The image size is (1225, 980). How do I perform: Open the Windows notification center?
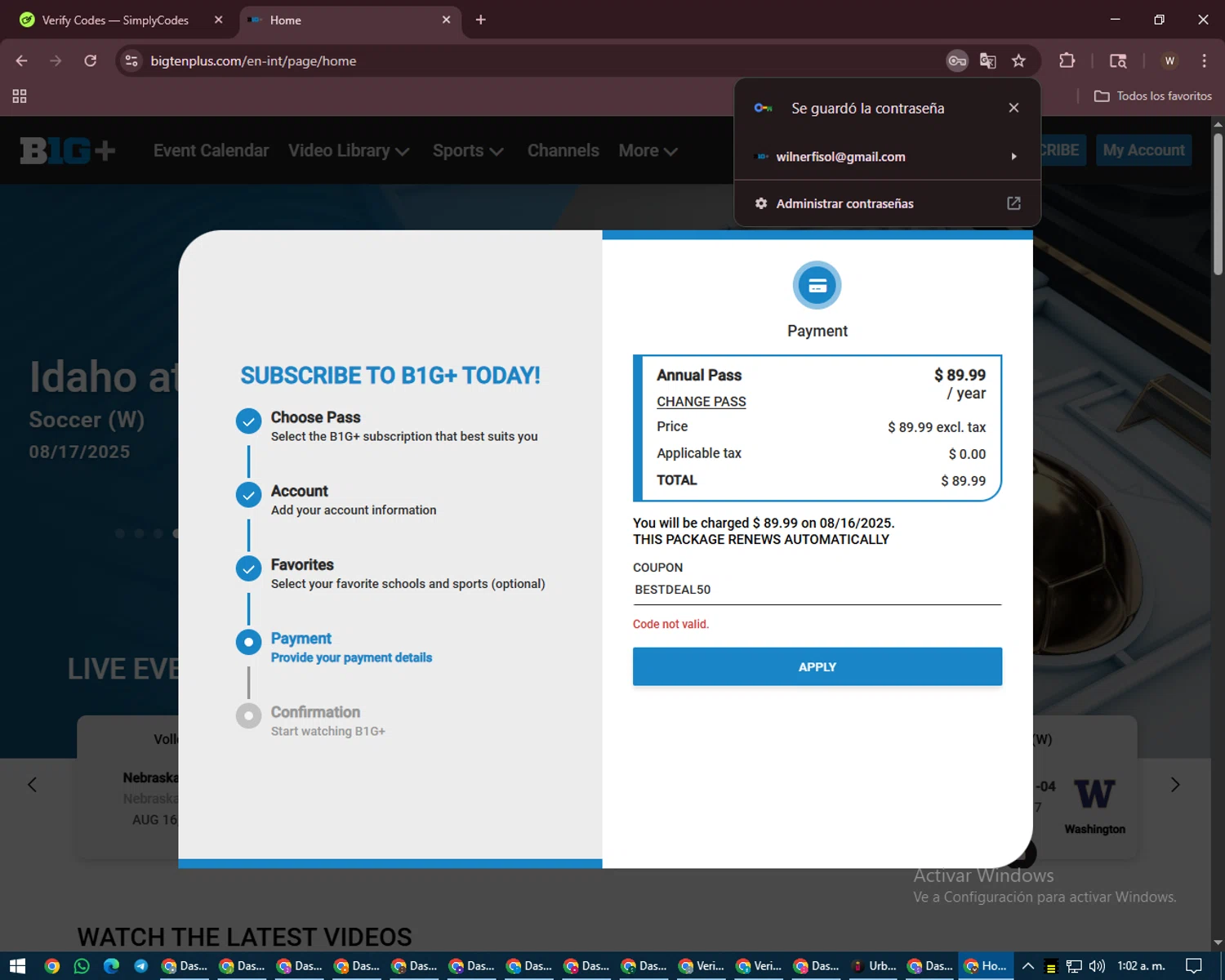[1193, 966]
